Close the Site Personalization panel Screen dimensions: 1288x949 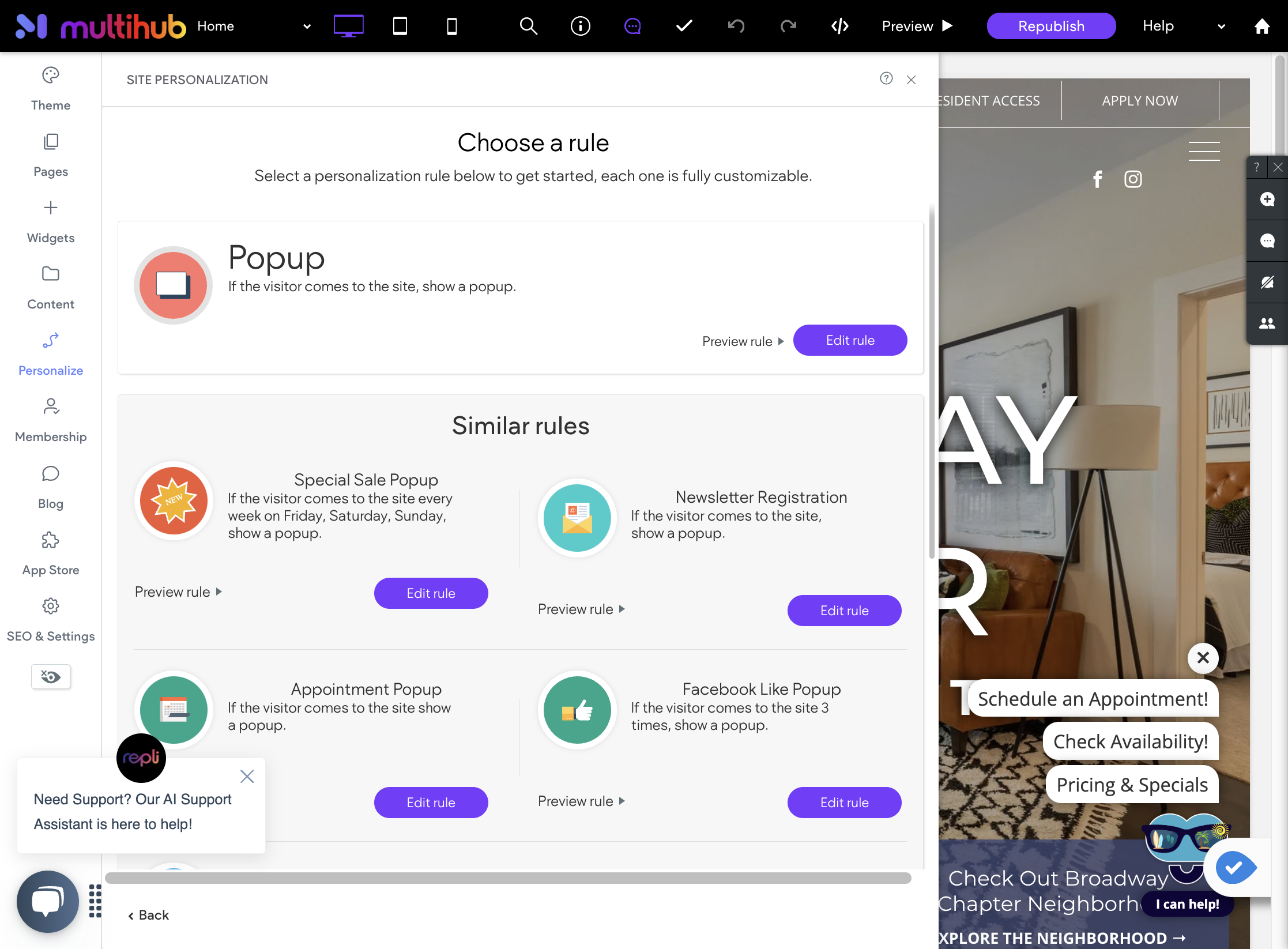pos(911,80)
